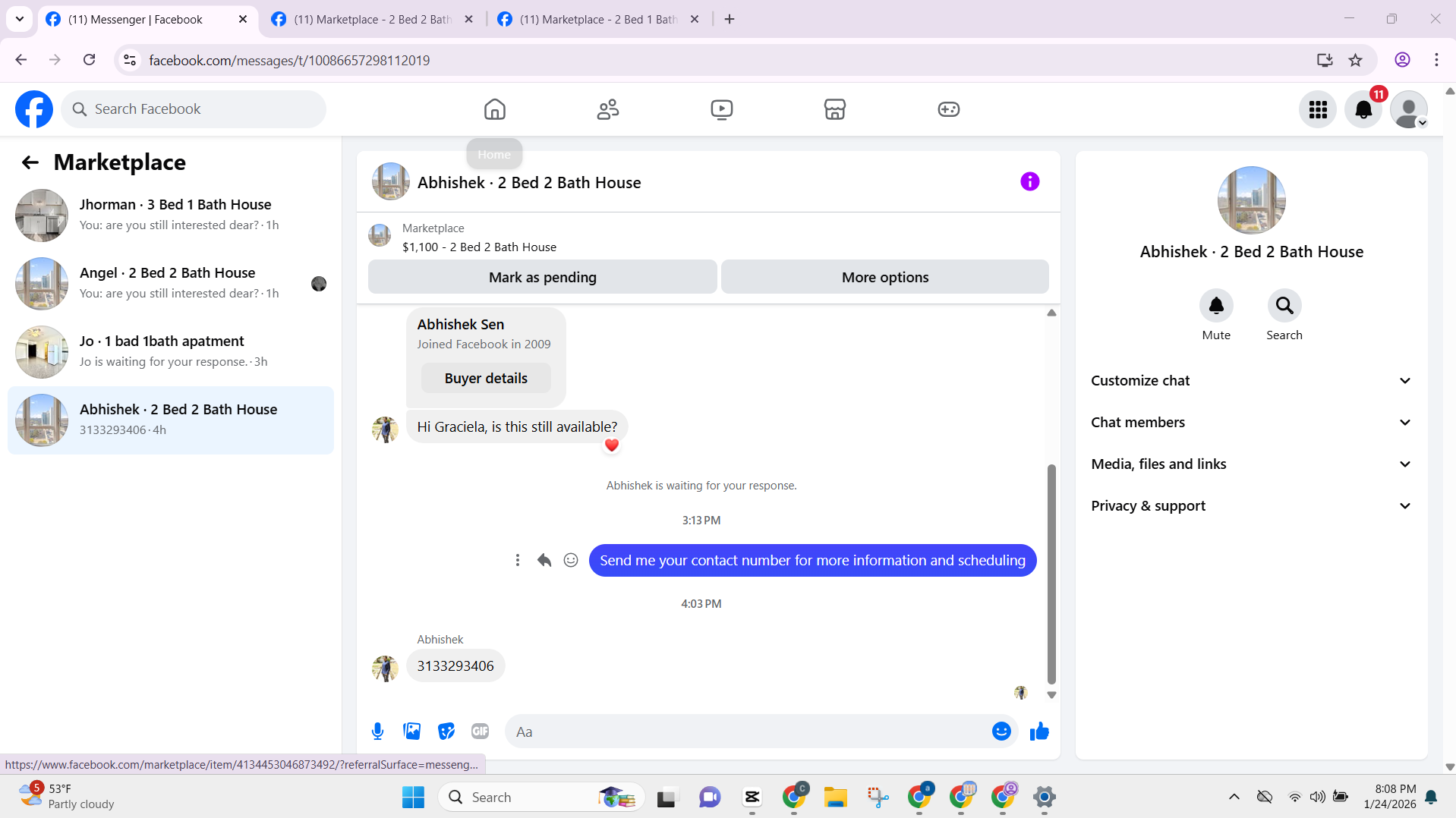Viewport: 1456px width, 818px height.
Task: Send a voice clip with the microphone icon
Action: pyautogui.click(x=377, y=731)
